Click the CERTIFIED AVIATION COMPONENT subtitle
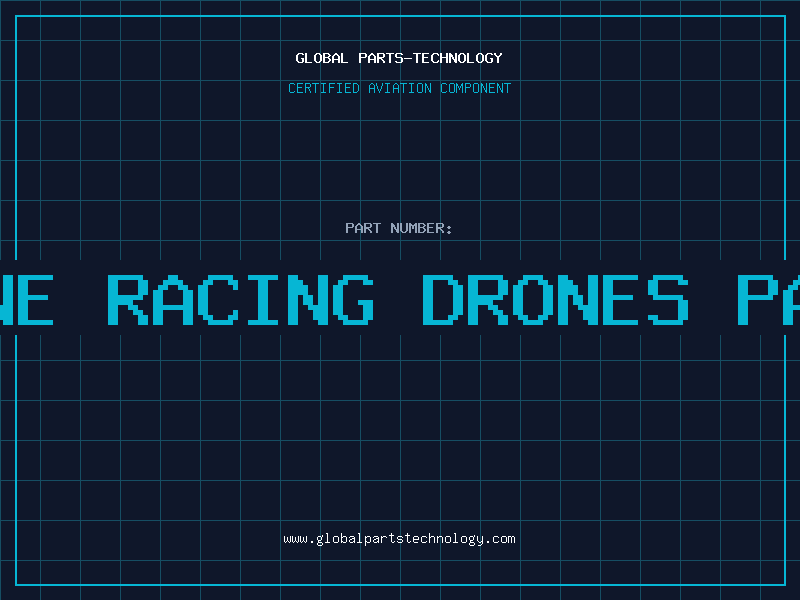Image resolution: width=800 pixels, height=600 pixels. [399, 88]
